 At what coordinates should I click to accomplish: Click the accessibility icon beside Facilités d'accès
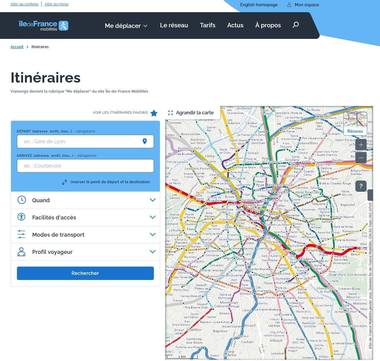21,217
